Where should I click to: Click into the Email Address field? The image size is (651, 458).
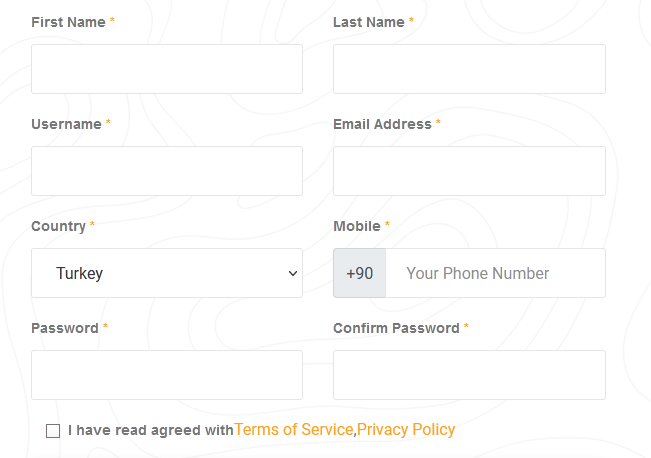(469, 171)
